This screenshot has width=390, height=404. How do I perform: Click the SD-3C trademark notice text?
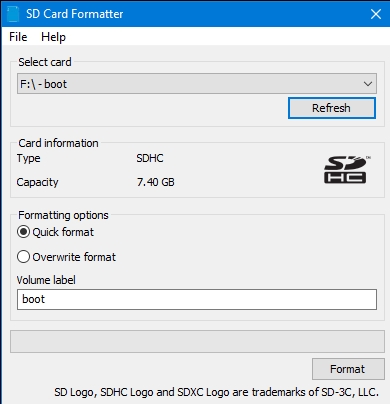pos(217,392)
